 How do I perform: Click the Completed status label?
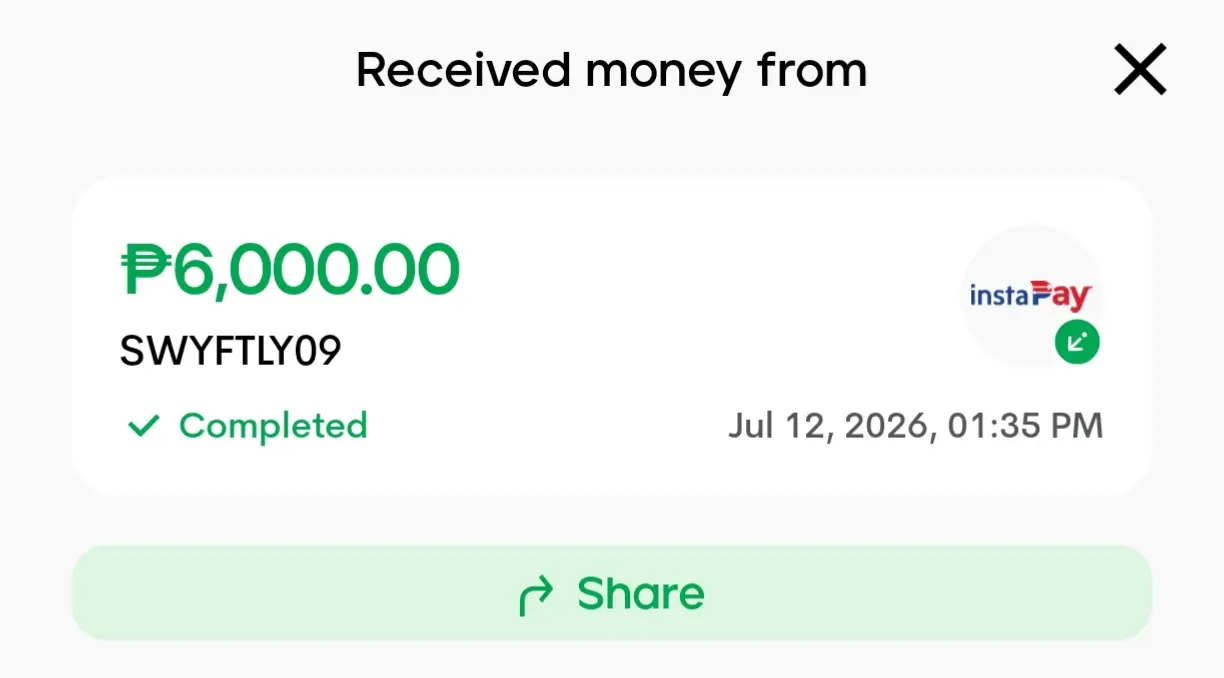[273, 426]
